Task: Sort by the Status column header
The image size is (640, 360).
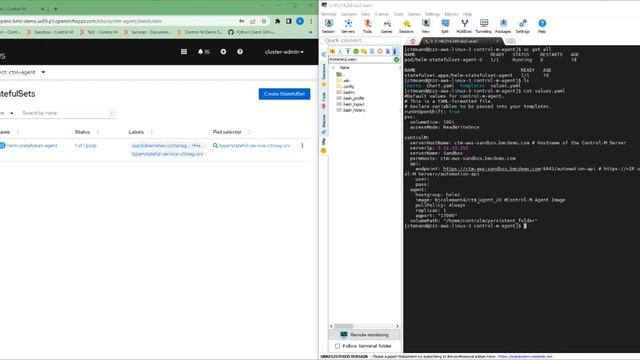Action: pos(82,132)
